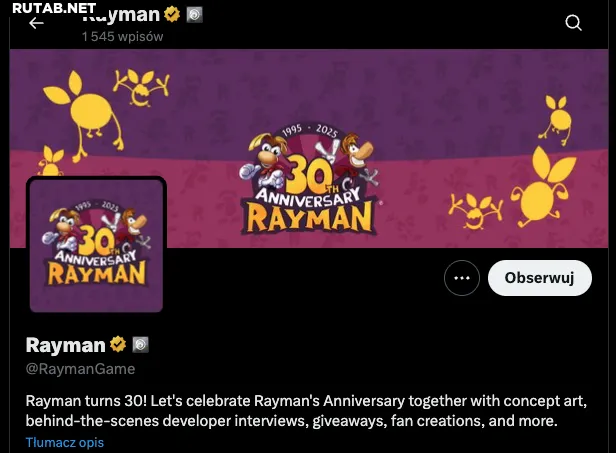Click the gold verified badge beside profile name
This screenshot has height=453, width=616.
(x=118, y=345)
